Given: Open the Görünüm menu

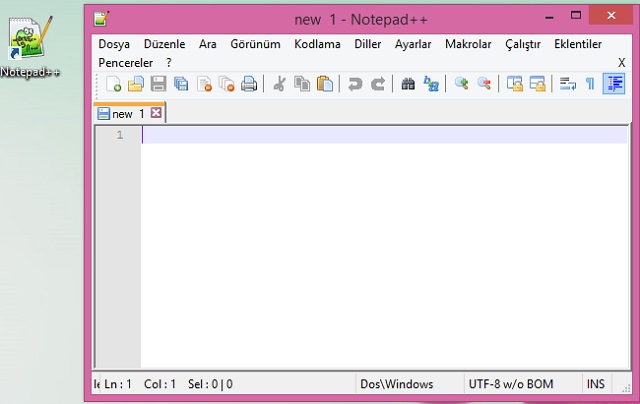Looking at the screenshot, I should [255, 44].
